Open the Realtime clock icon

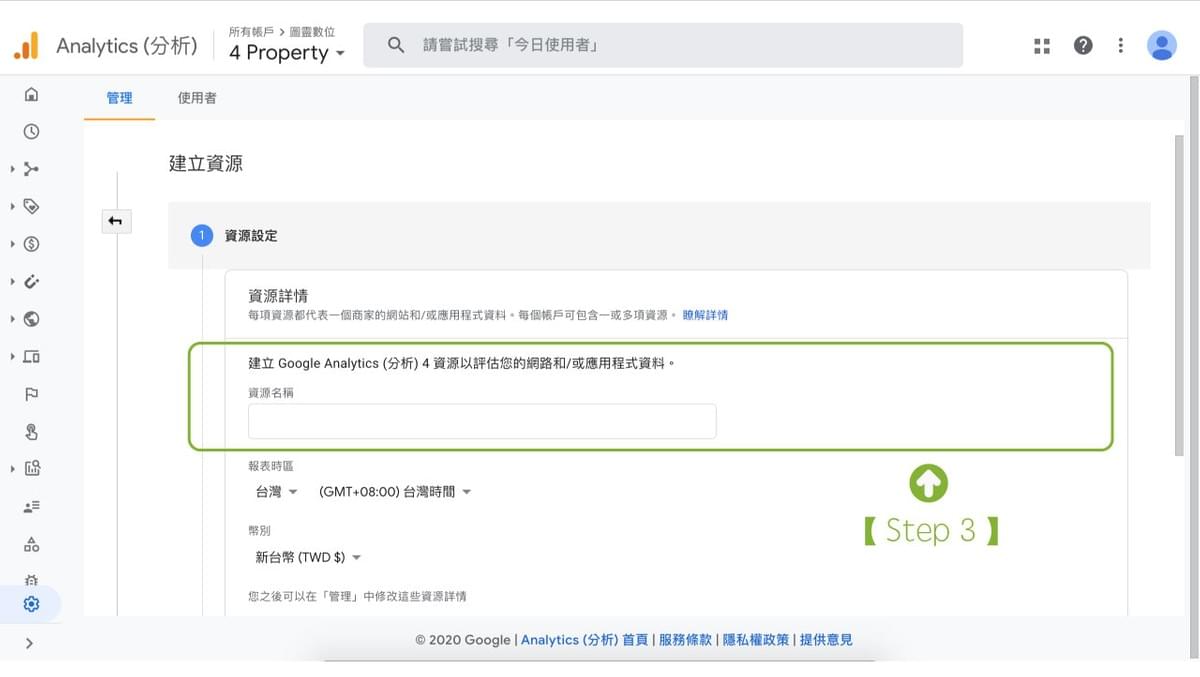(31, 132)
